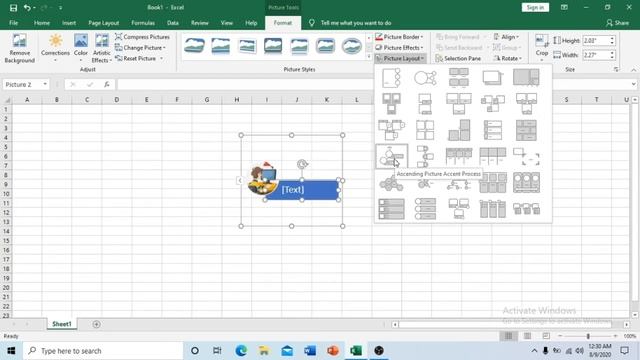Click the Height input field

coord(596,40)
